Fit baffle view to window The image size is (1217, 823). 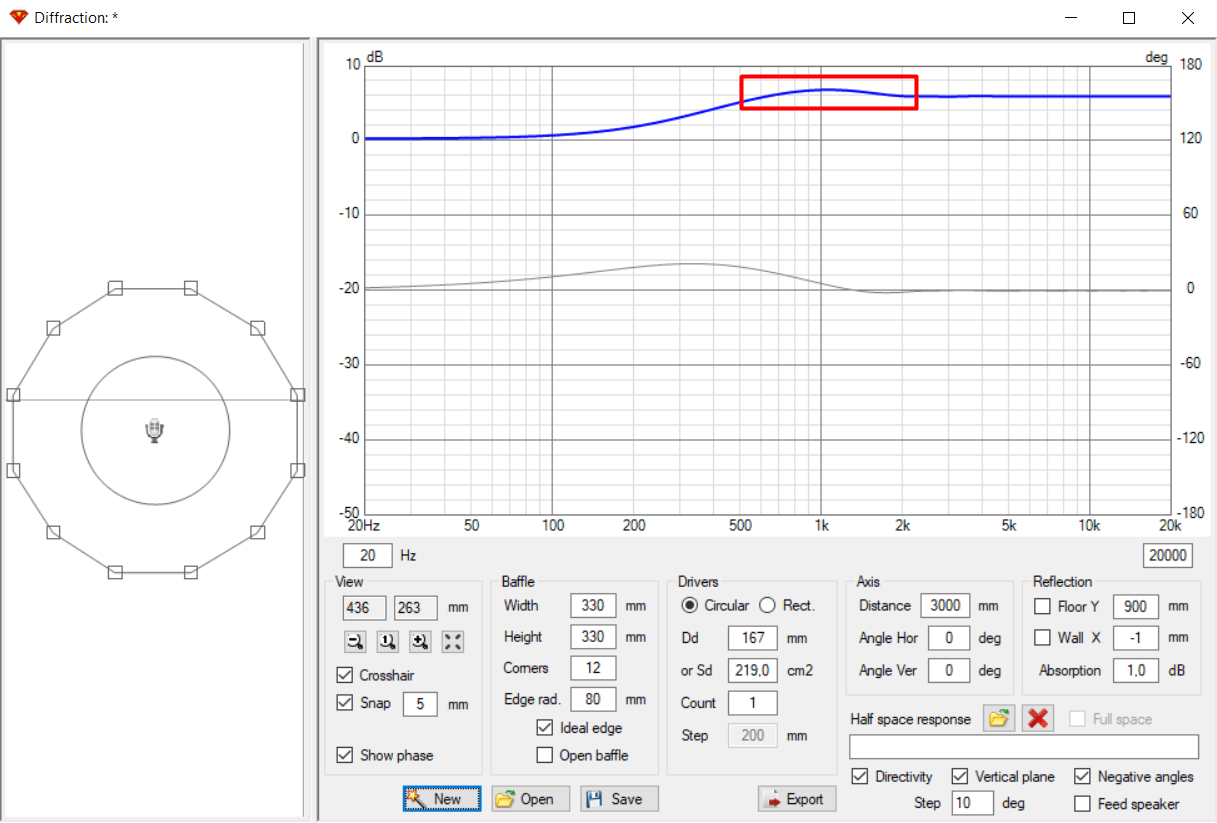tap(453, 642)
